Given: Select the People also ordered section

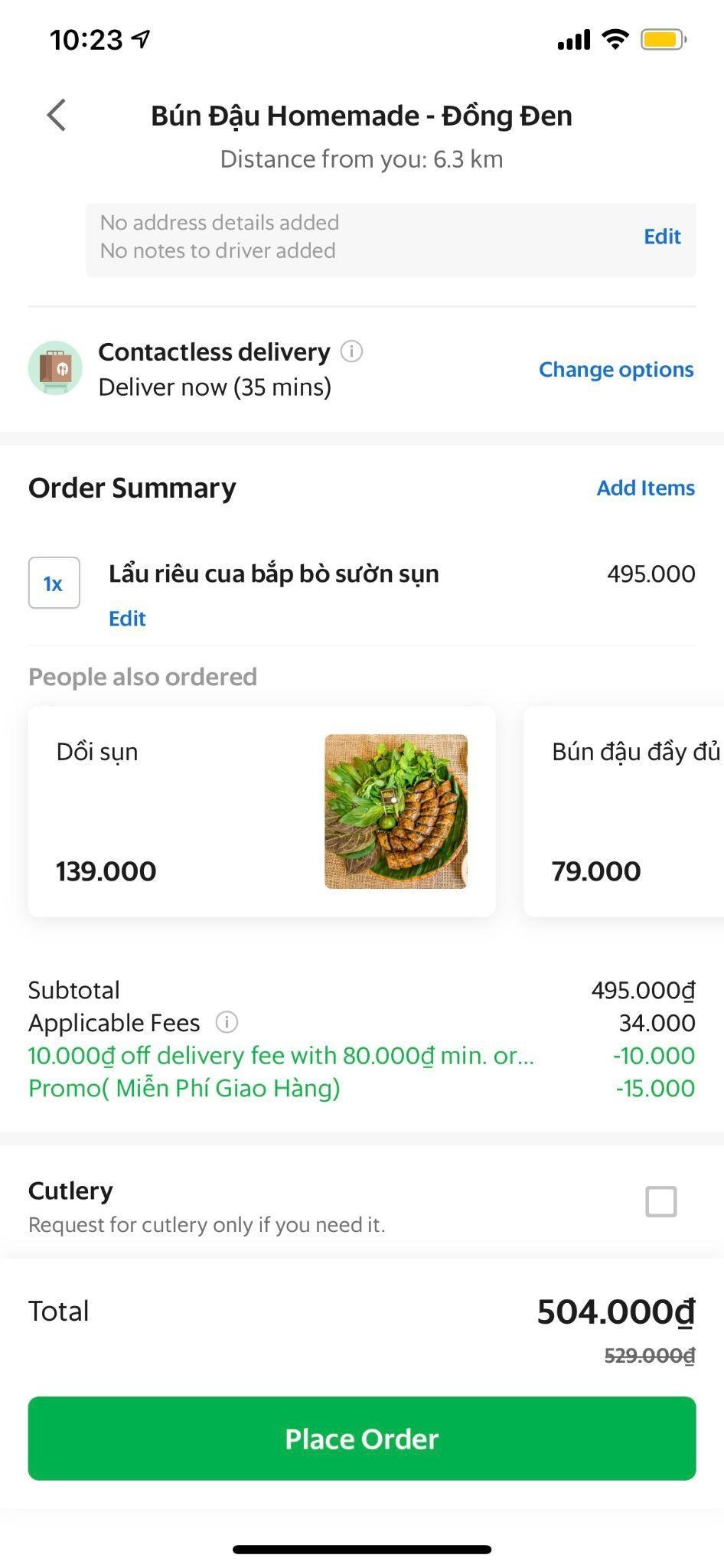Looking at the screenshot, I should point(142,676).
